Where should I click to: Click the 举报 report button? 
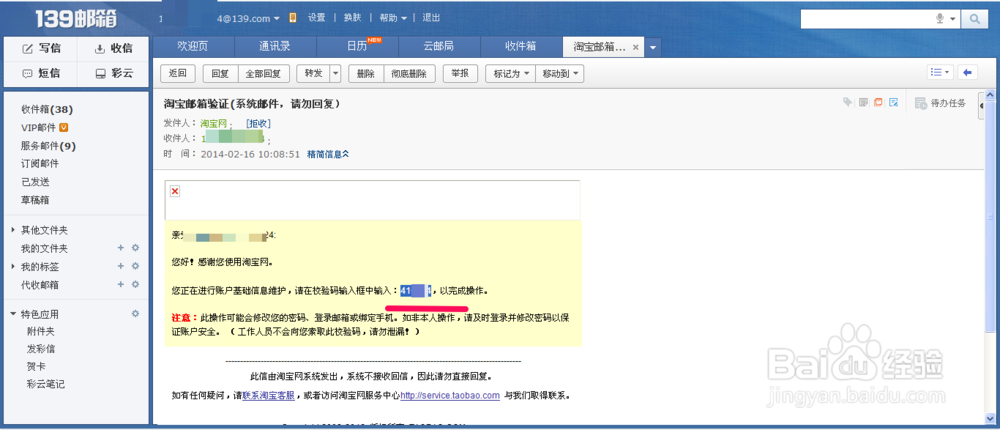pyautogui.click(x=460, y=73)
